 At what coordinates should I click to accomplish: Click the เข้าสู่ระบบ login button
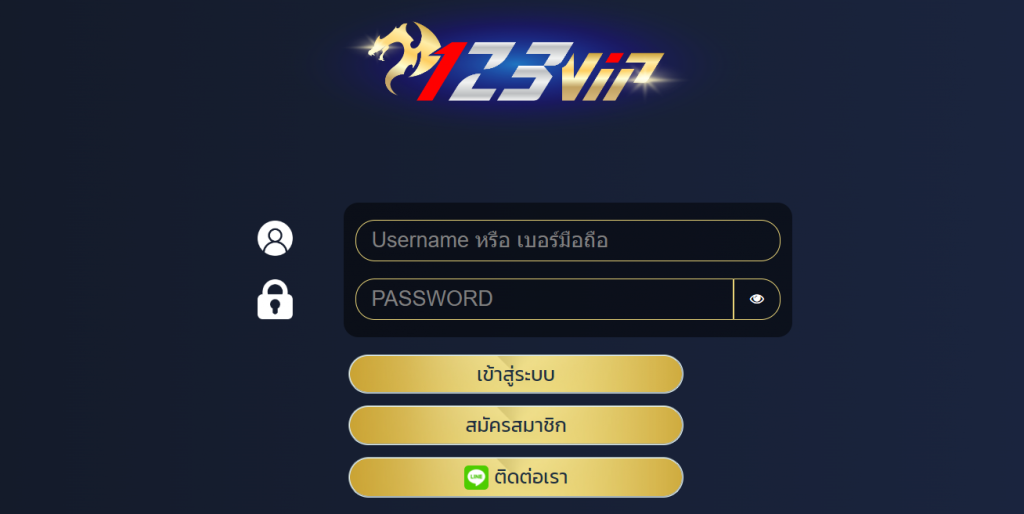[x=516, y=374]
